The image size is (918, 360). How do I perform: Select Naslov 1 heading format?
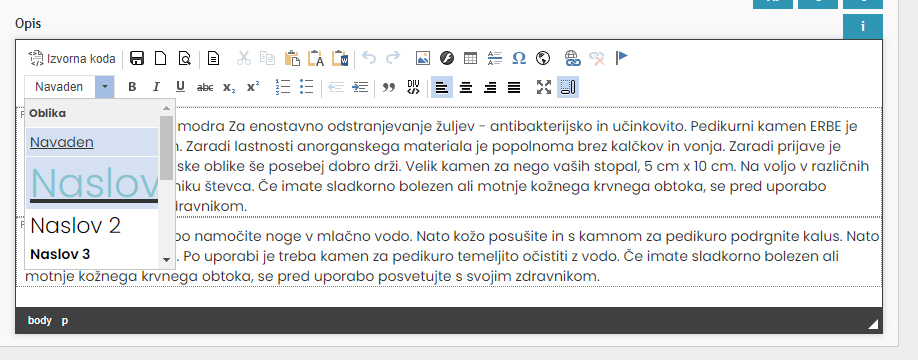[x=92, y=183]
